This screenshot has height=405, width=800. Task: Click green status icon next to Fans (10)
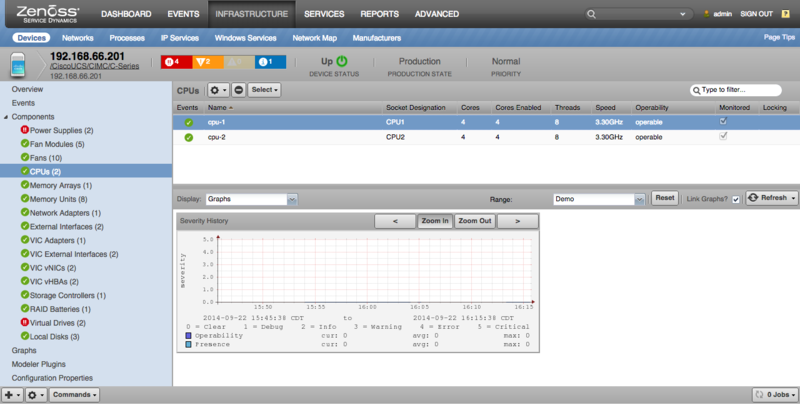click(24, 157)
